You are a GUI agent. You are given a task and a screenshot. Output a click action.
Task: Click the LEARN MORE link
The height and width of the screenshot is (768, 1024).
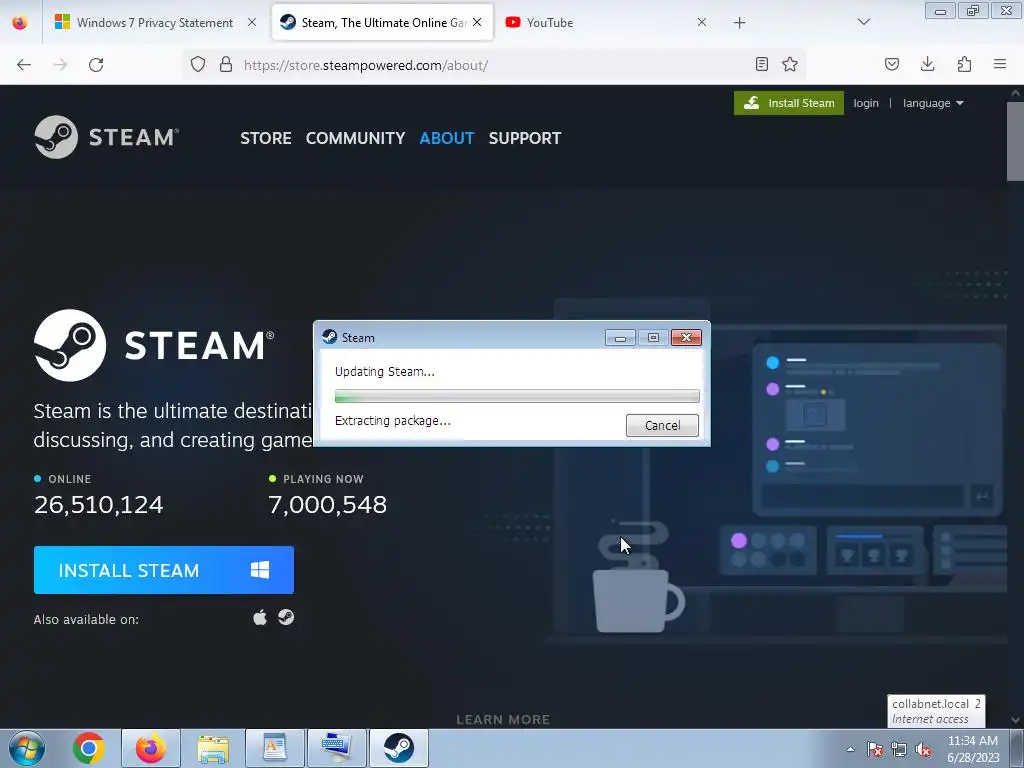tap(503, 720)
